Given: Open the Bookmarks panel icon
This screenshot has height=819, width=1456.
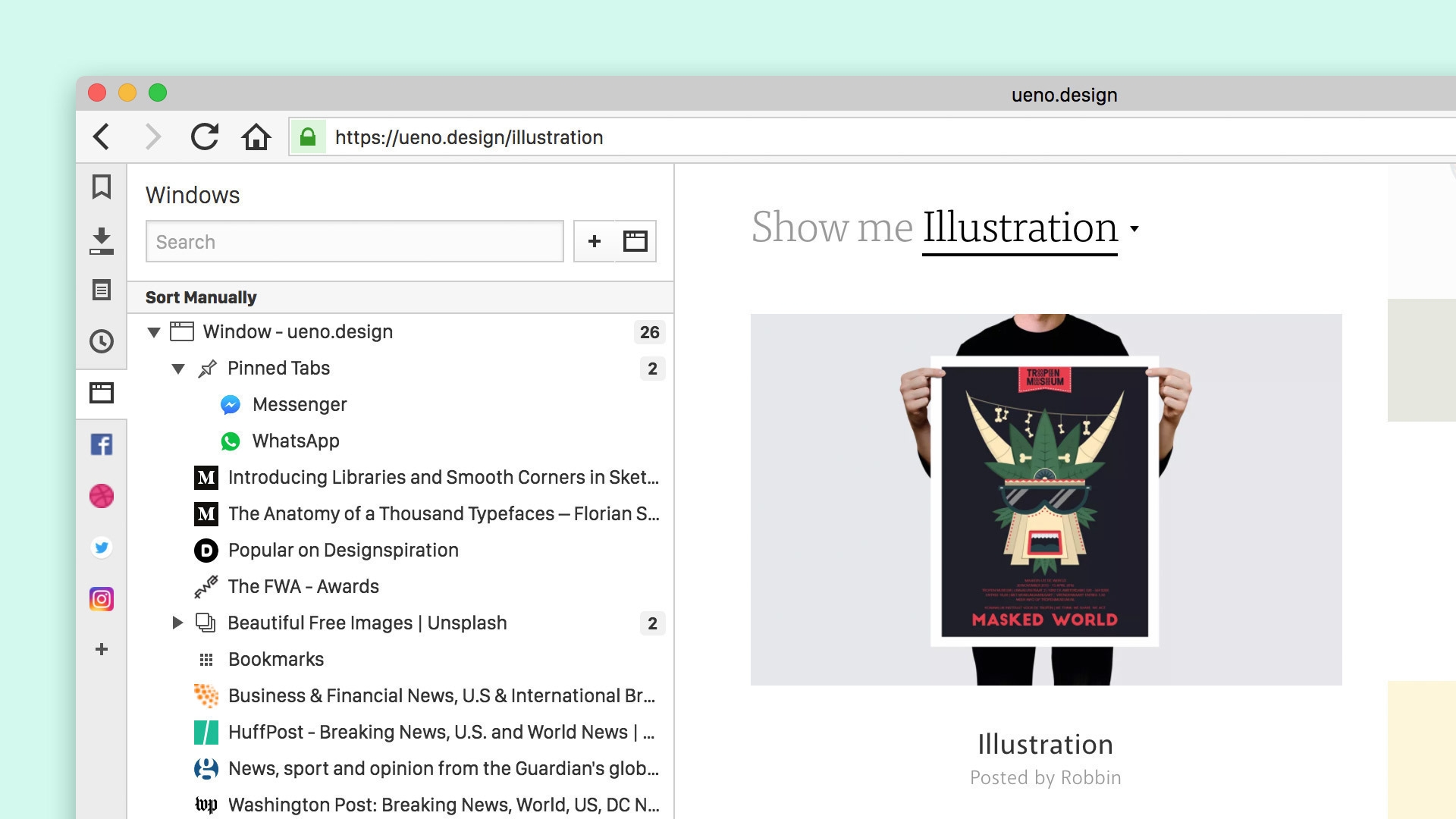Looking at the screenshot, I should point(102,187).
